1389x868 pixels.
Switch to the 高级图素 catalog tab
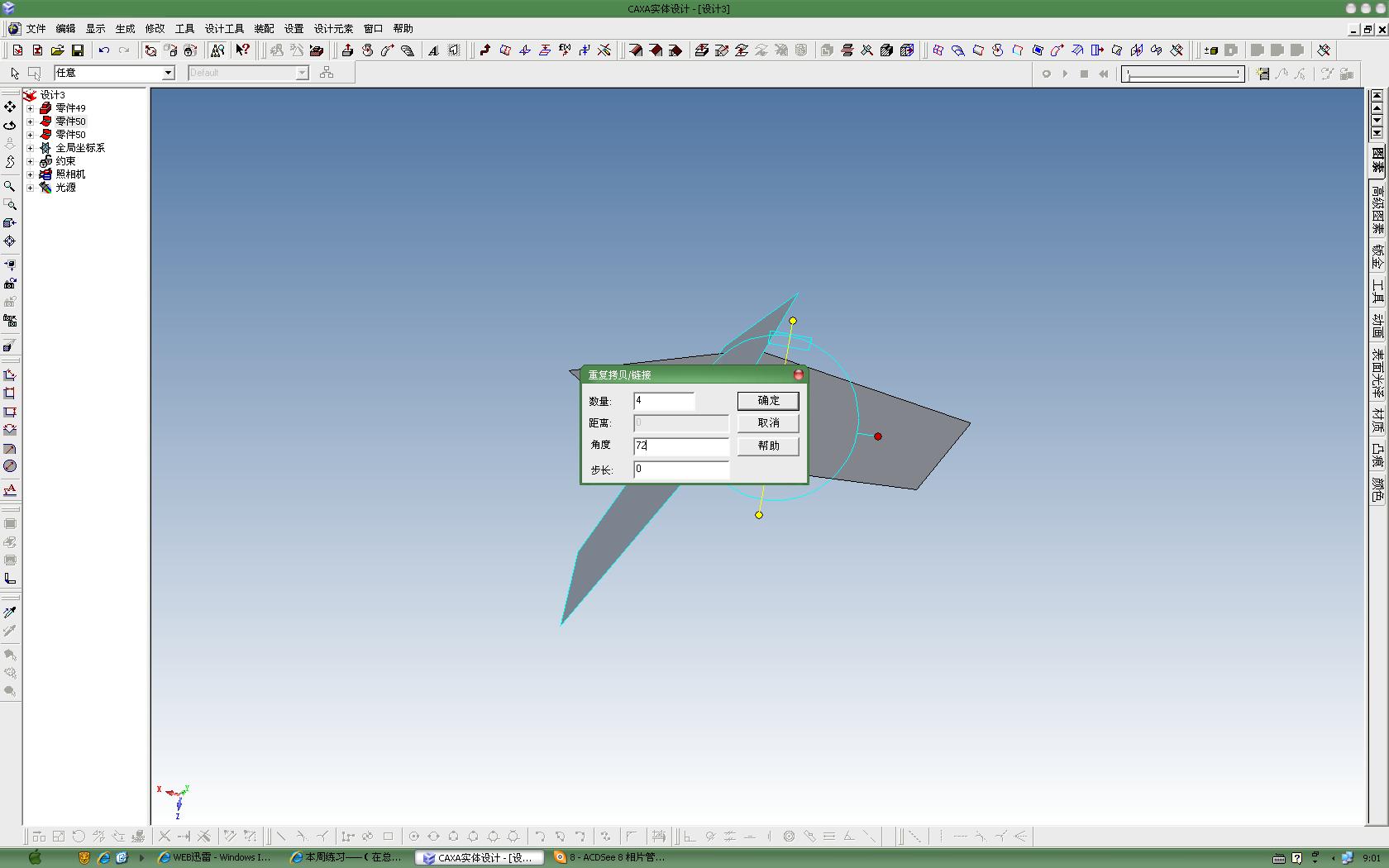[x=1377, y=209]
